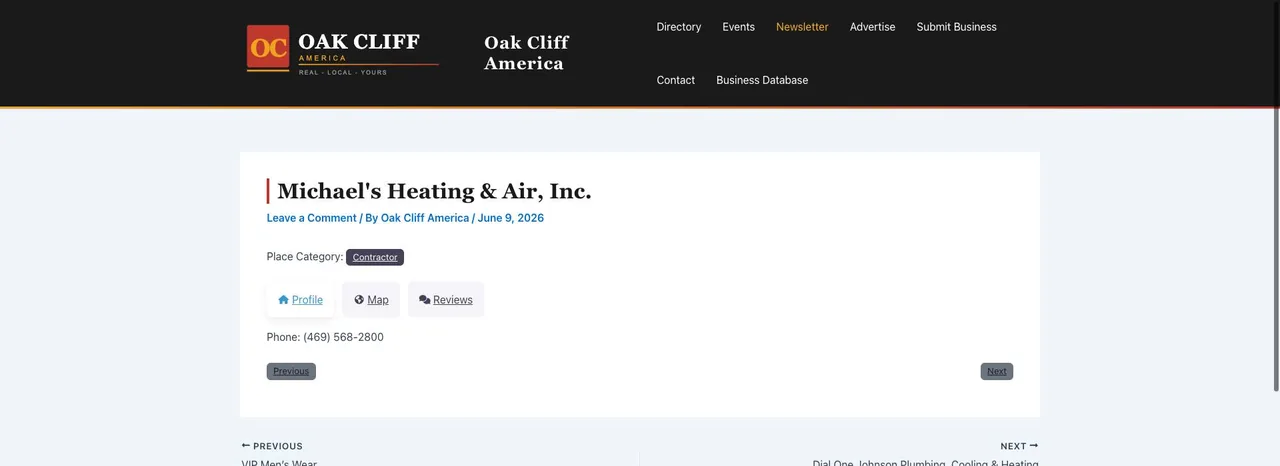Open the previous post VIP Men's Wear
This screenshot has height=466, width=1280.
tap(279, 462)
